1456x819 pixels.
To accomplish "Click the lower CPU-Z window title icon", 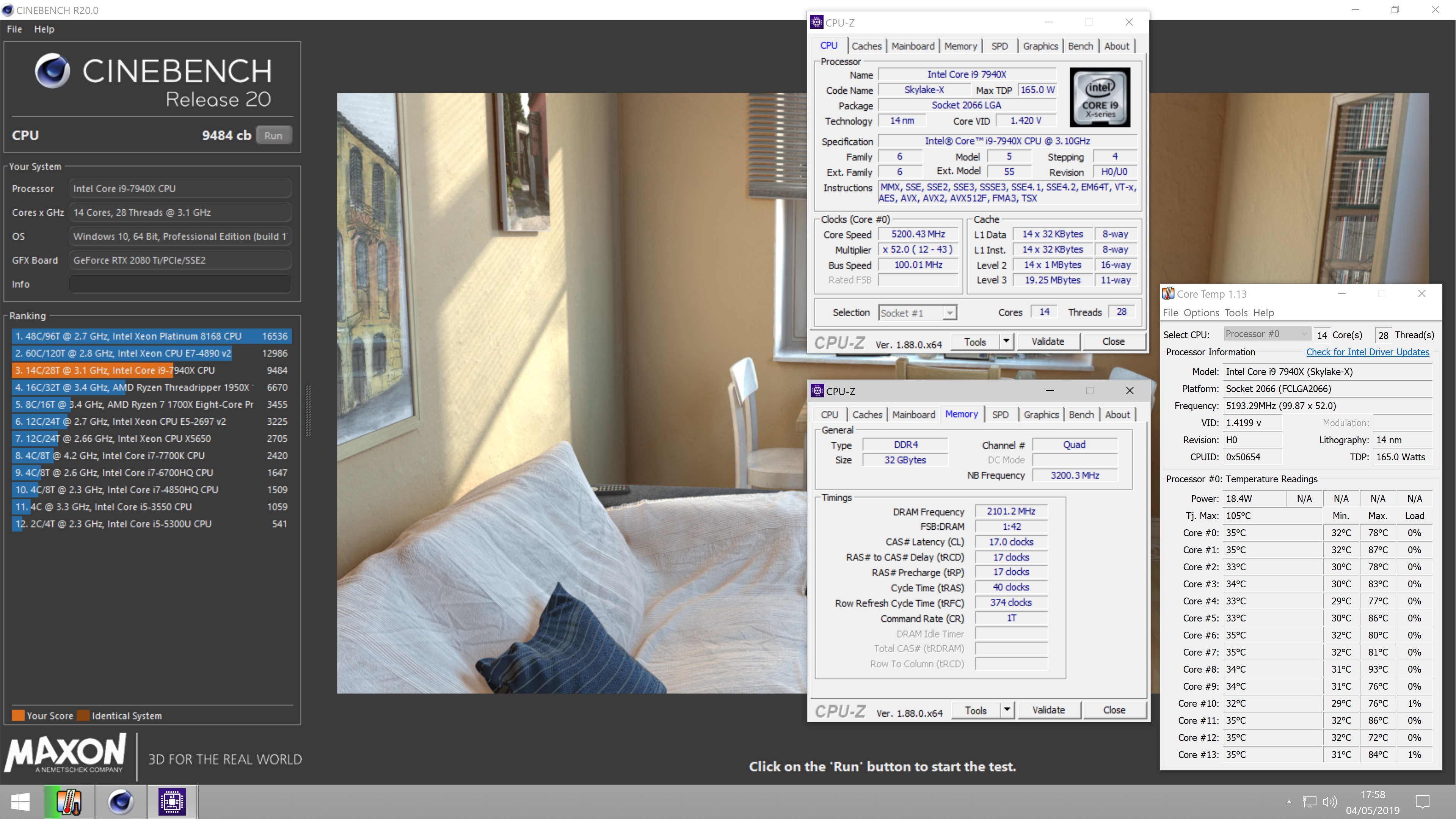I will tap(818, 391).
